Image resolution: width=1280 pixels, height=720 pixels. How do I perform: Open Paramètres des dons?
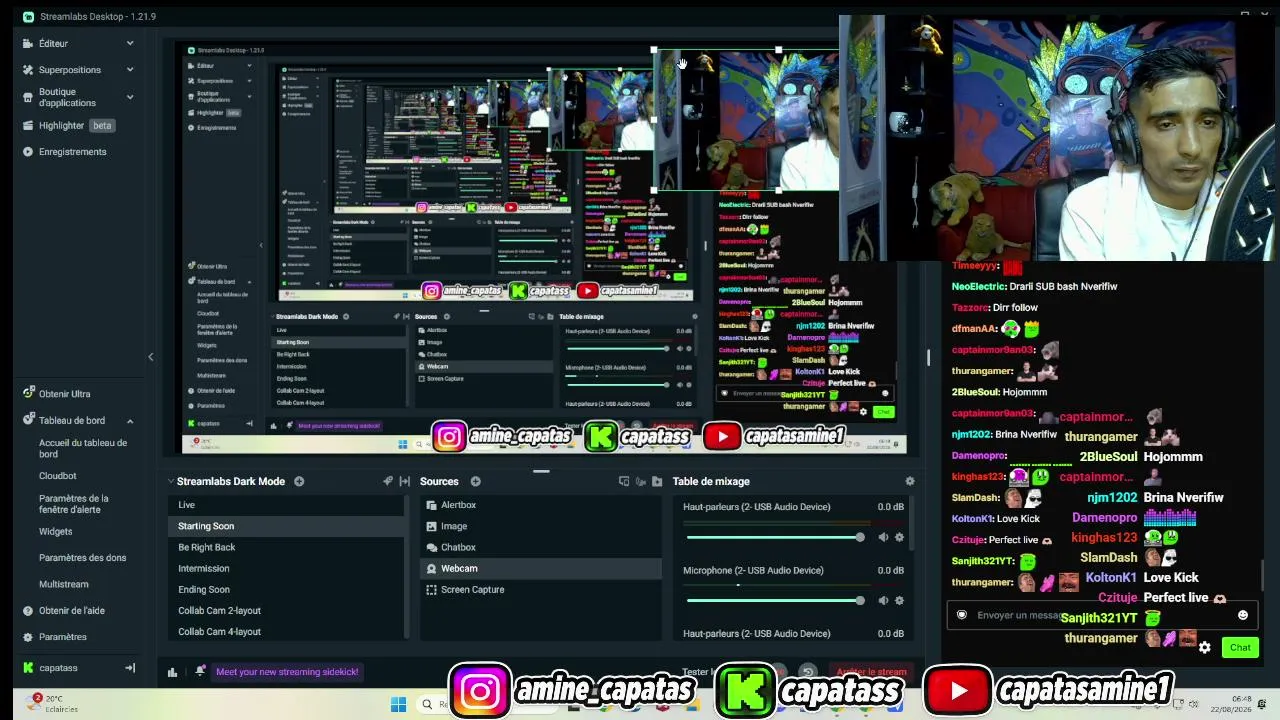[83, 558]
